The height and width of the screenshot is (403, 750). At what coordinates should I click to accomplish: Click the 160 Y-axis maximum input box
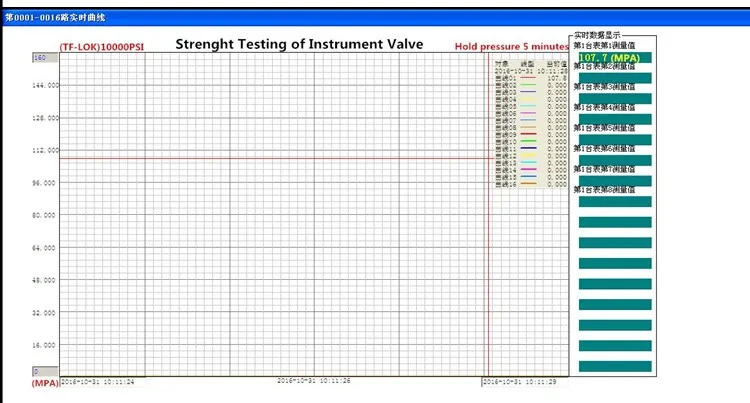[45, 57]
